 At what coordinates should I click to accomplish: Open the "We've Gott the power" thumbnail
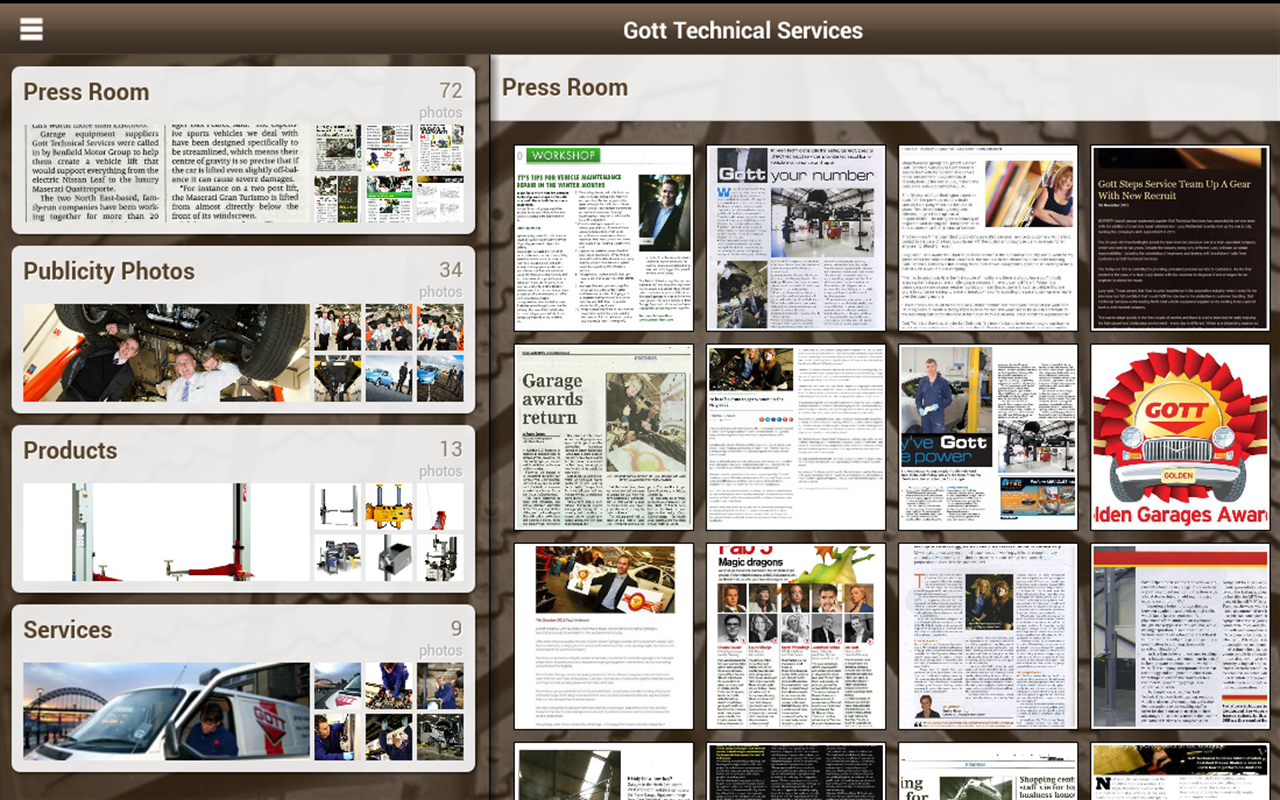click(x=987, y=437)
